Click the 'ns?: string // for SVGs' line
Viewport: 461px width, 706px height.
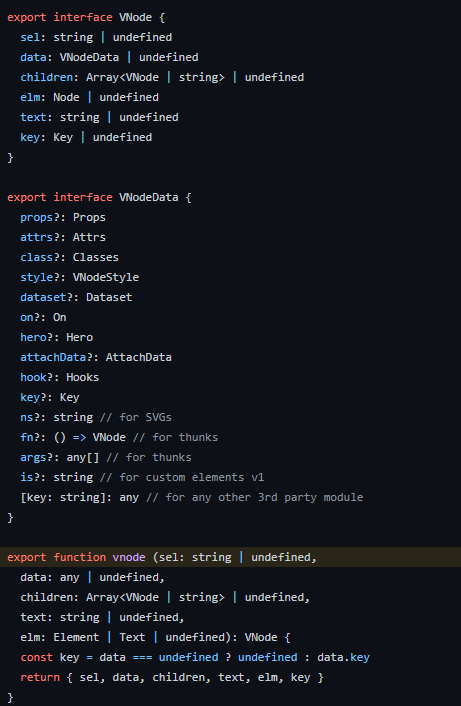(x=96, y=417)
